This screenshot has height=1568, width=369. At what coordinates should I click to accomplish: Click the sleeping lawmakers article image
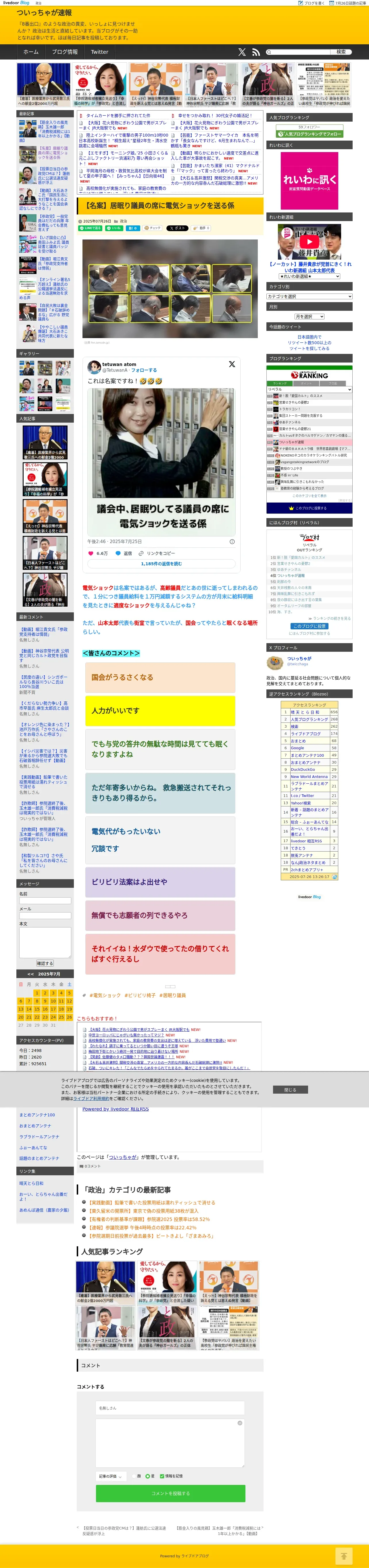tap(170, 289)
